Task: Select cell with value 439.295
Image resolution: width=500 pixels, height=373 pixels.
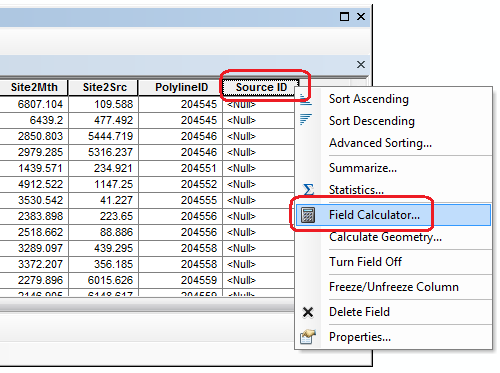Action: pos(104,248)
